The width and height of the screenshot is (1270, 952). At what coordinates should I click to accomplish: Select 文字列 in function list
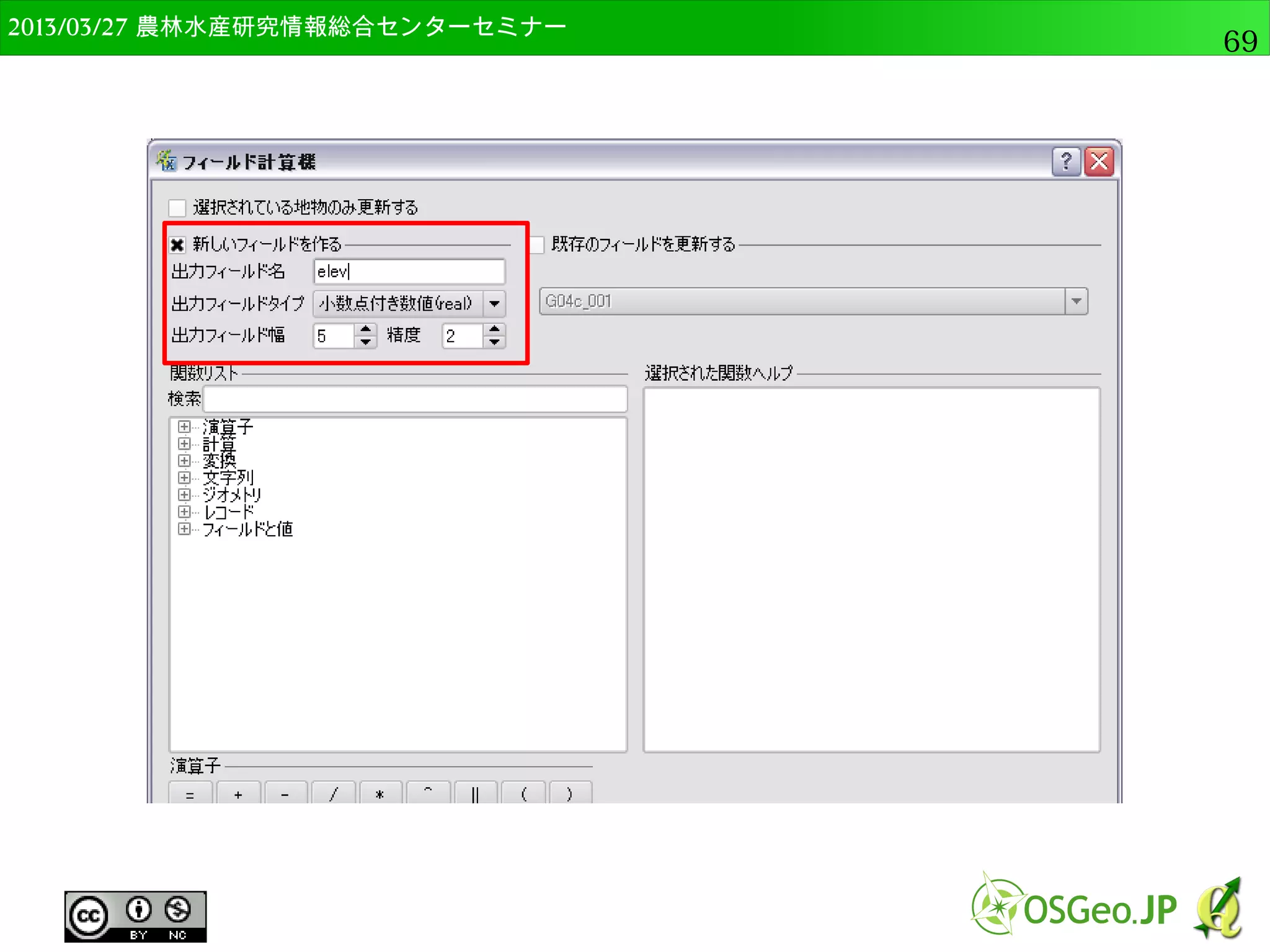click(x=228, y=478)
